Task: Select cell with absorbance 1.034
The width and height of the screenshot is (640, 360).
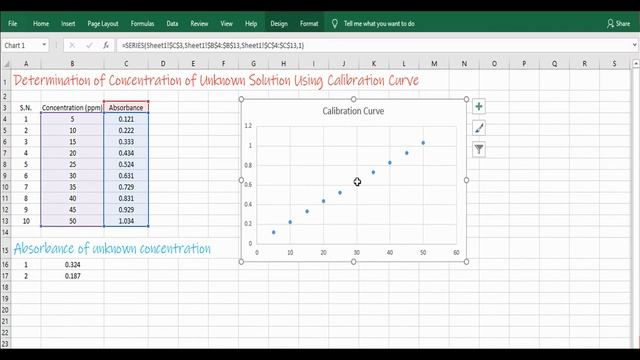Action: 126,221
